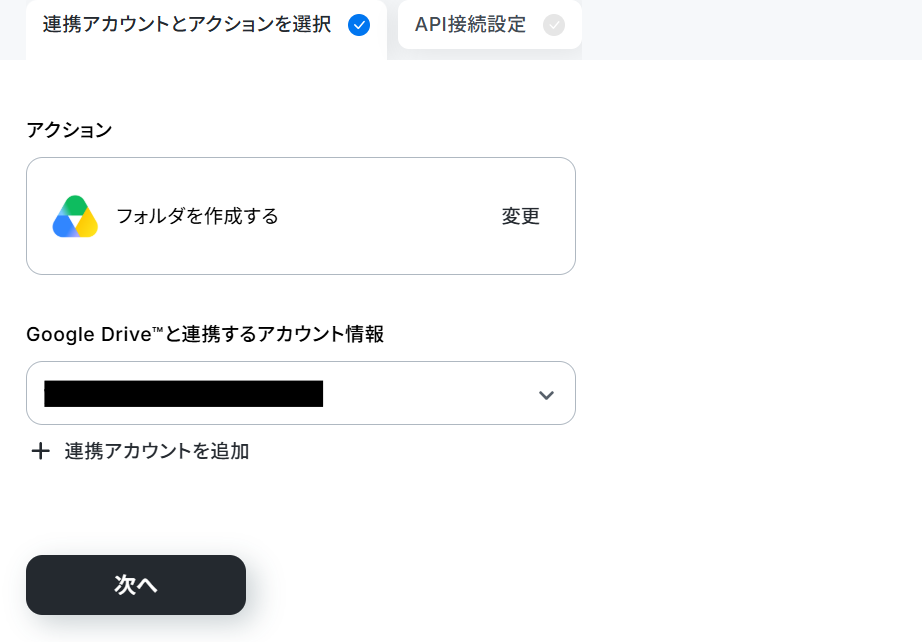Click the Google Drive triangle icon
This screenshot has width=922, height=642.
(75, 216)
